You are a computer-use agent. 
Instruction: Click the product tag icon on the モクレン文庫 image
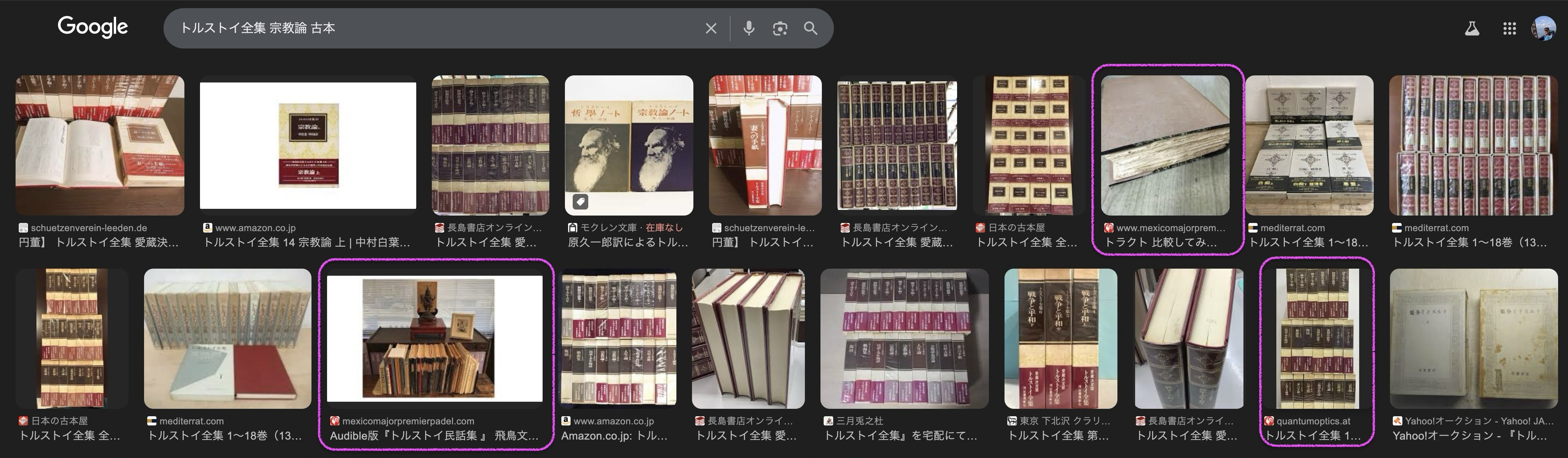580,202
